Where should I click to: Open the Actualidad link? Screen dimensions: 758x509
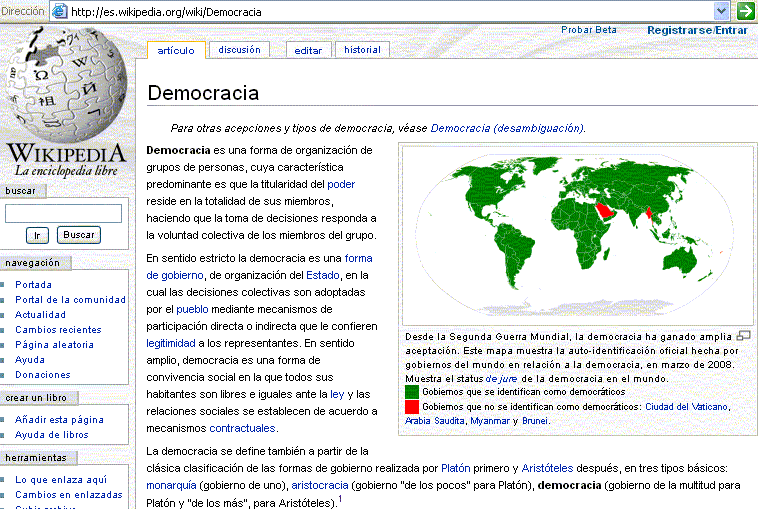[x=40, y=315]
